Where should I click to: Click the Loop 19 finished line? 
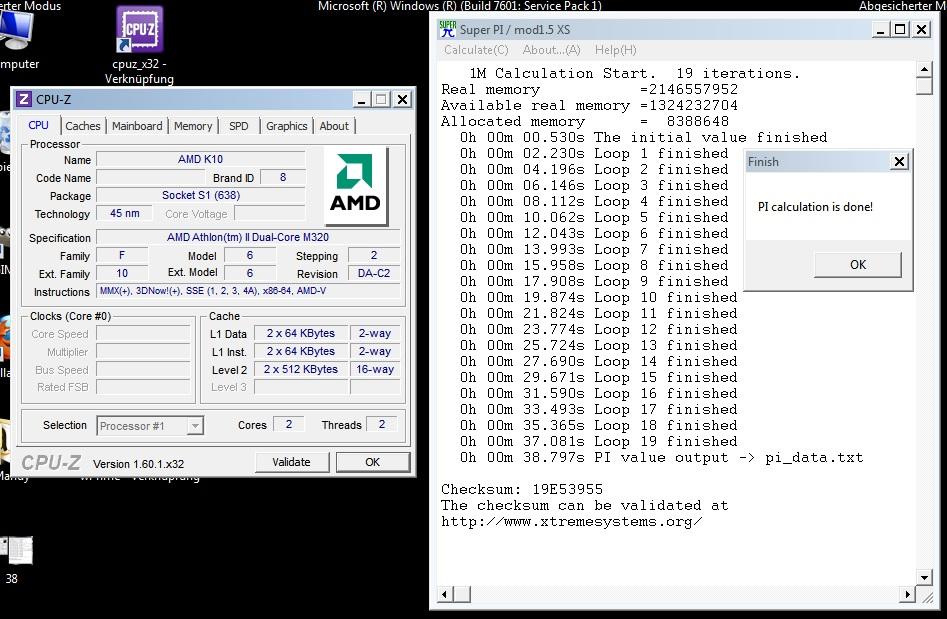pyautogui.click(x=599, y=441)
